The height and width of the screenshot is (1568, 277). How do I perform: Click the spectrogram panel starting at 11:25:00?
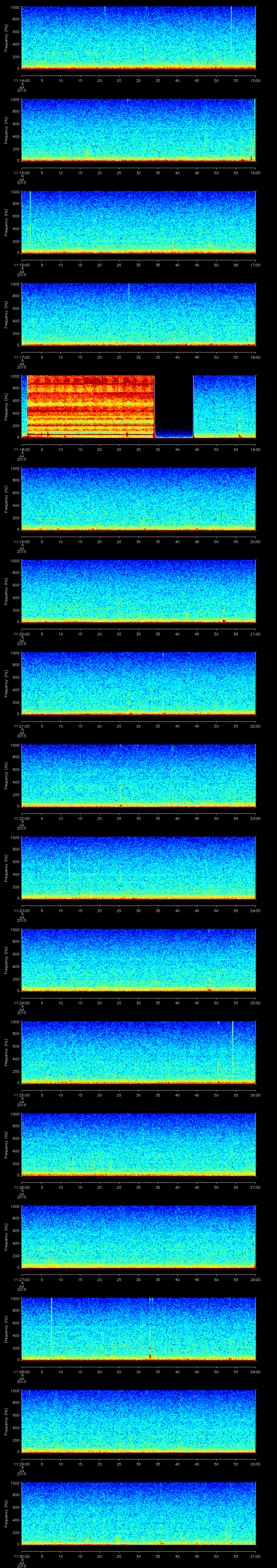tap(138, 1052)
